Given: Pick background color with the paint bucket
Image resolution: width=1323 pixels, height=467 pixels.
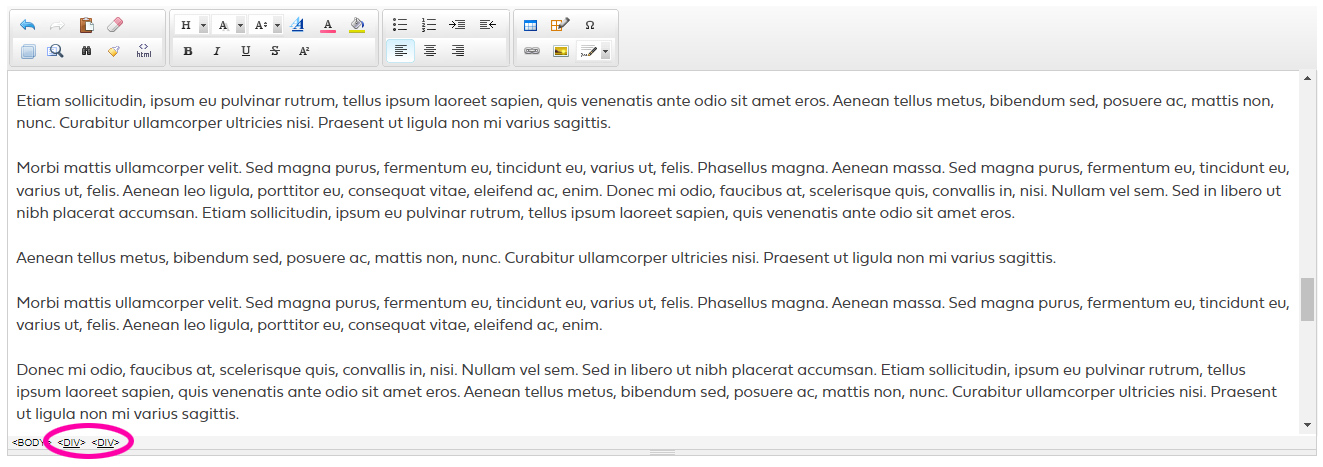Looking at the screenshot, I should (x=358, y=25).
